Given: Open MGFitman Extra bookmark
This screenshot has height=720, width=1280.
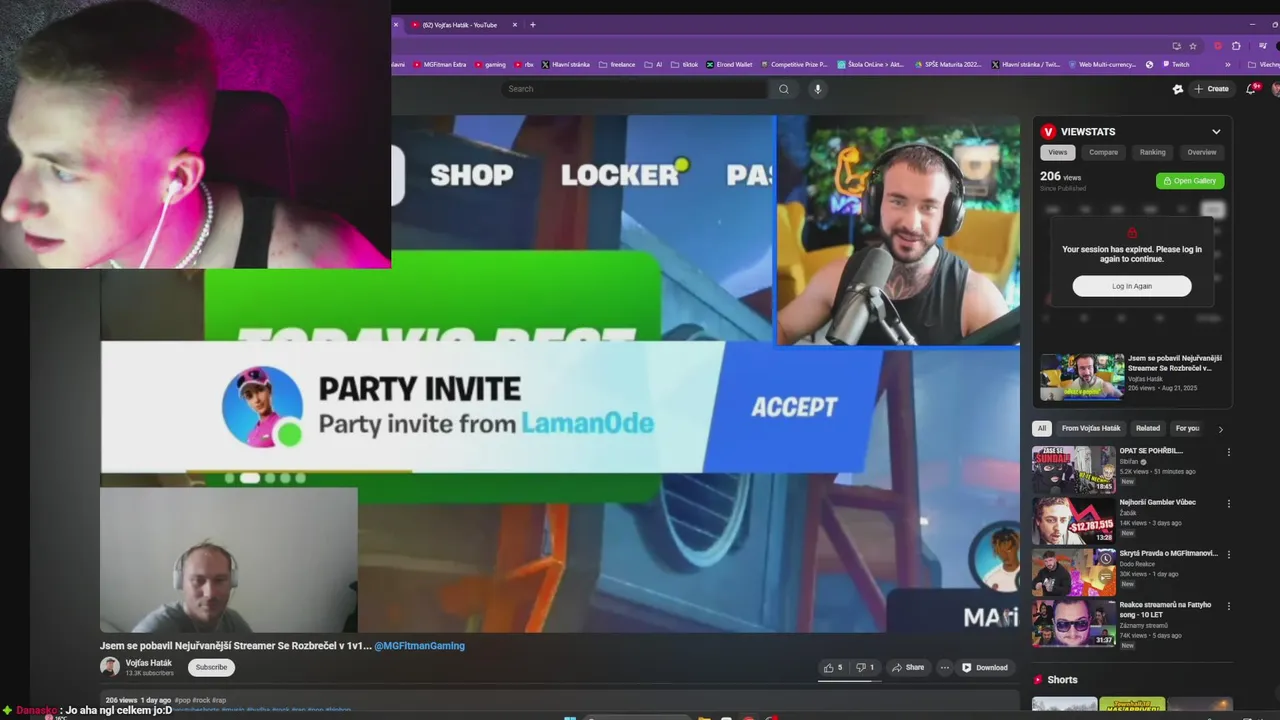Looking at the screenshot, I should tap(440, 64).
